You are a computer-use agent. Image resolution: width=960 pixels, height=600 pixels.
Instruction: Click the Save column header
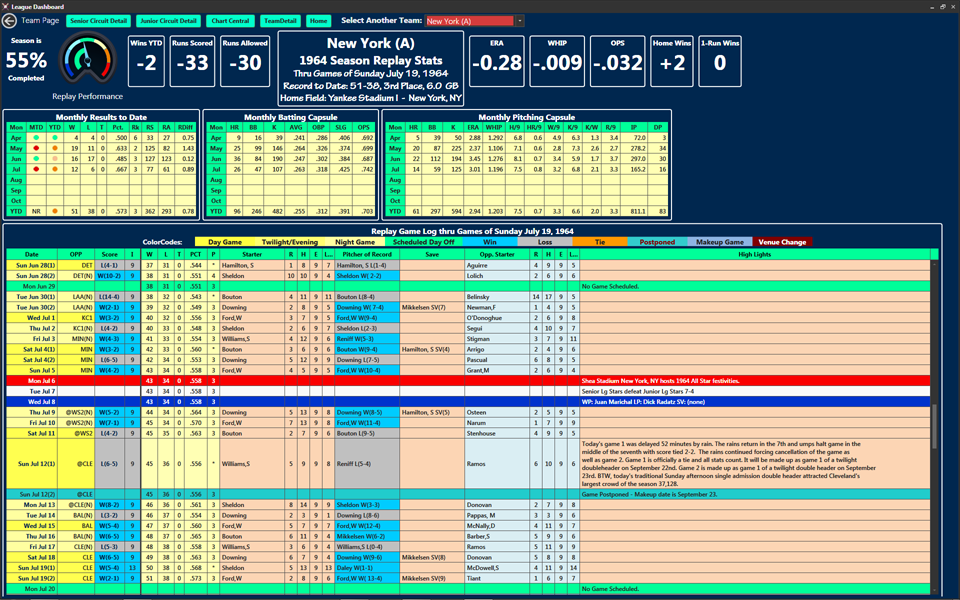click(432, 254)
